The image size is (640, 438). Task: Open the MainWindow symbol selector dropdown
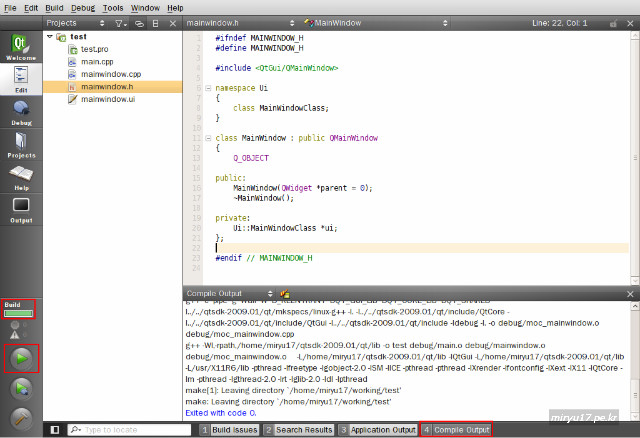(376, 23)
